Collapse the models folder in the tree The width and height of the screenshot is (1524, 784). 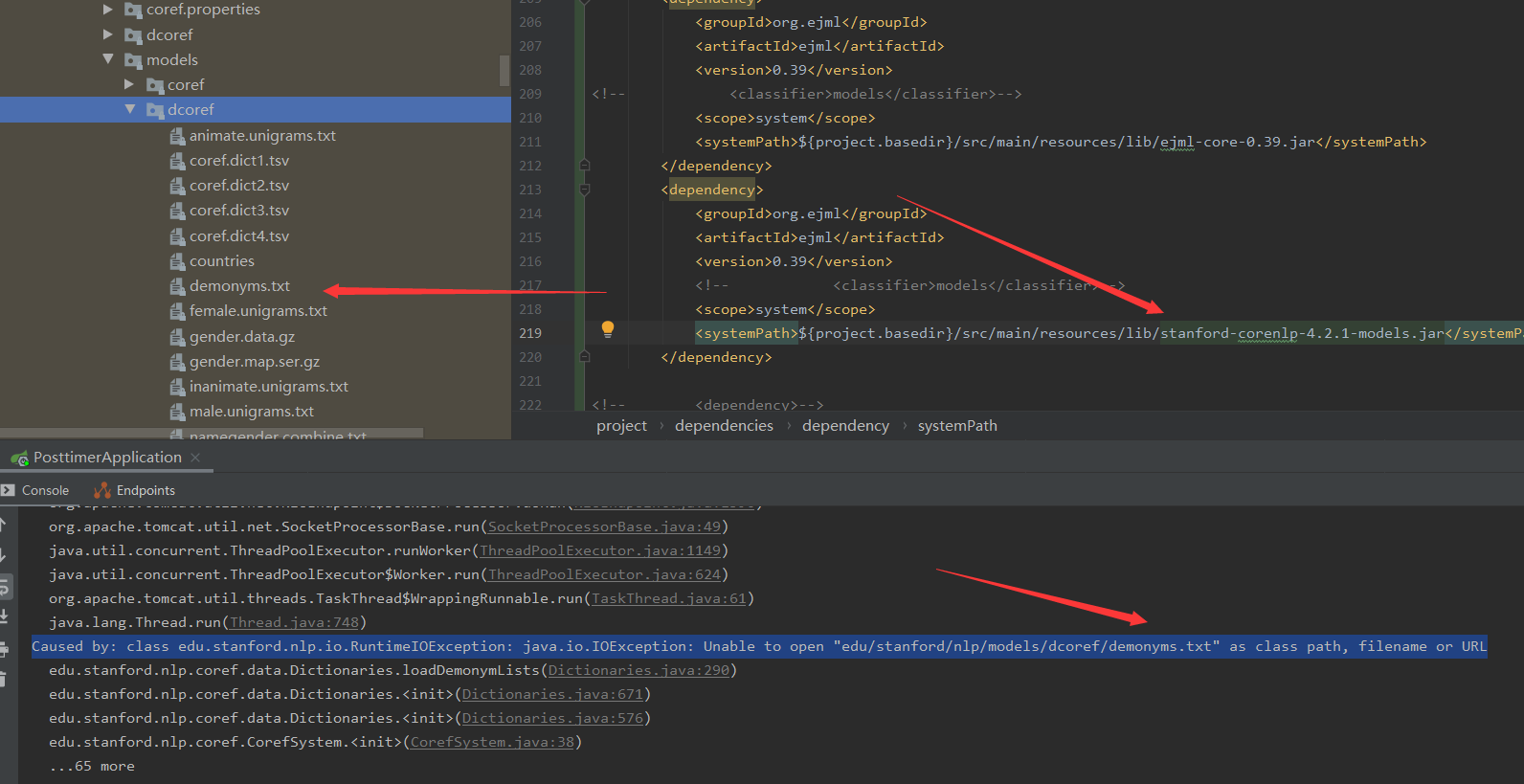coord(108,59)
